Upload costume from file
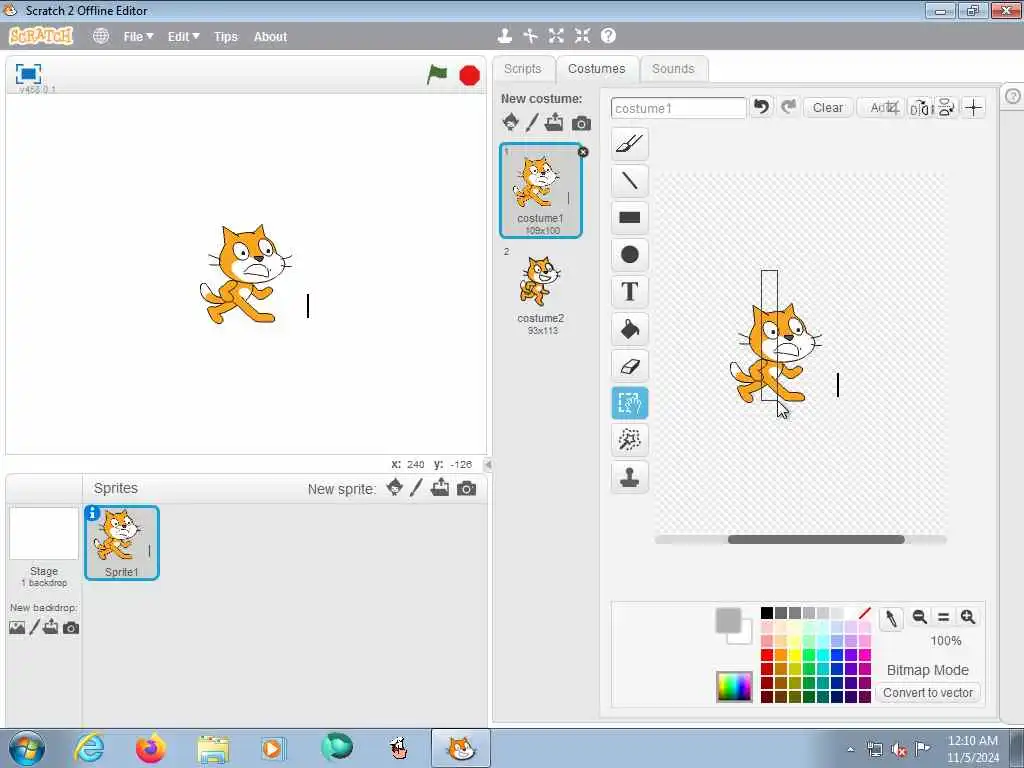 (x=554, y=122)
